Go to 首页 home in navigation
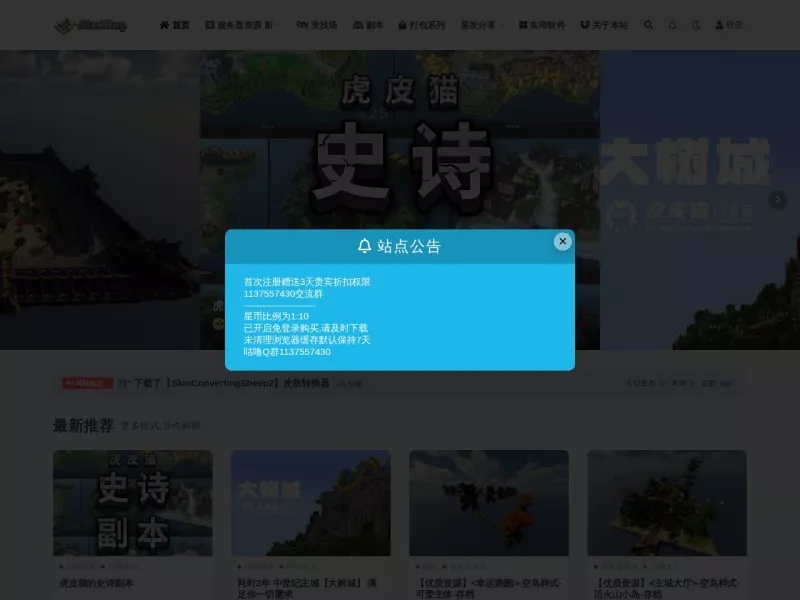800x600 pixels. (174, 25)
